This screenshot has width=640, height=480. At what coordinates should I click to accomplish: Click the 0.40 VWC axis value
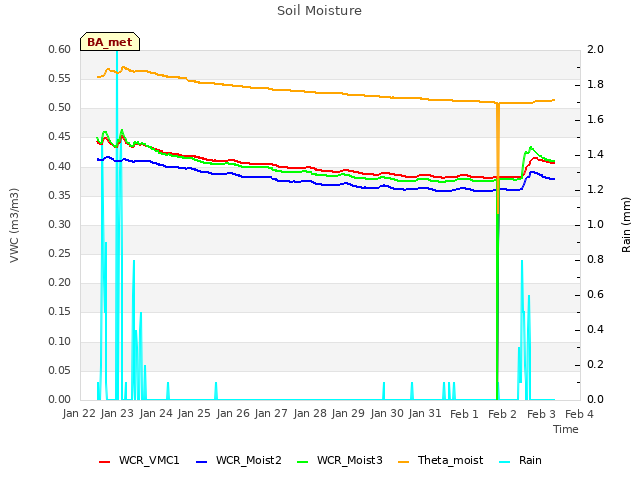[60, 167]
